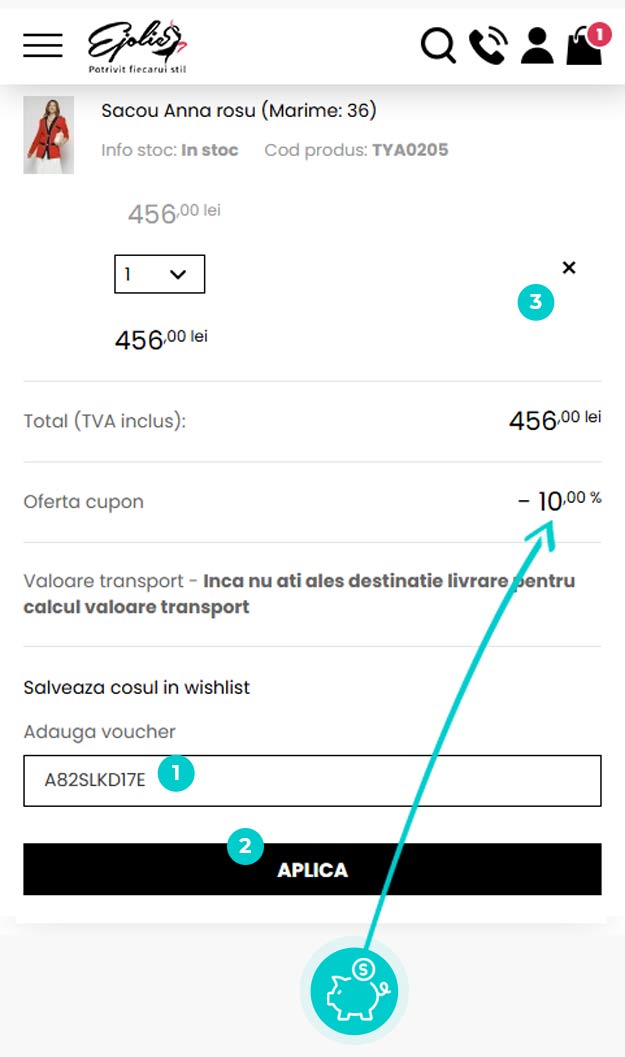Click the Ejolie logo
The width and height of the screenshot is (625, 1057).
[137, 46]
